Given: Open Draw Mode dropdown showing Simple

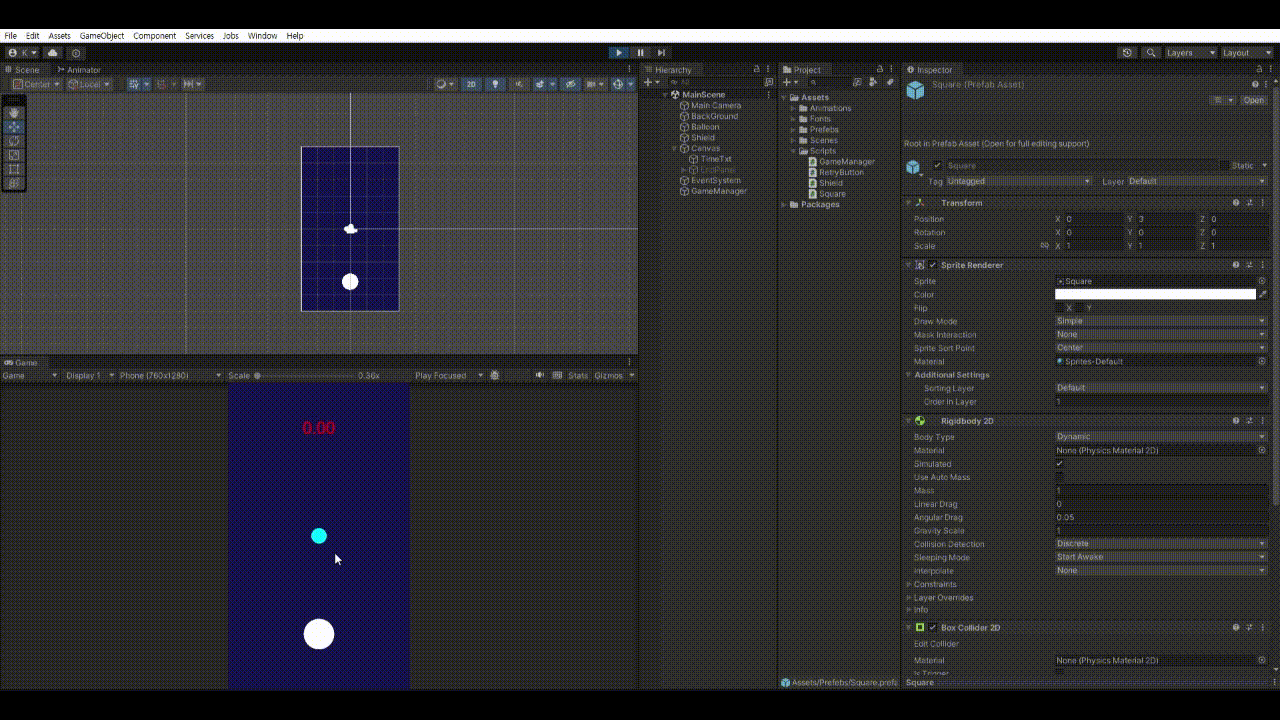Looking at the screenshot, I should (x=1161, y=321).
